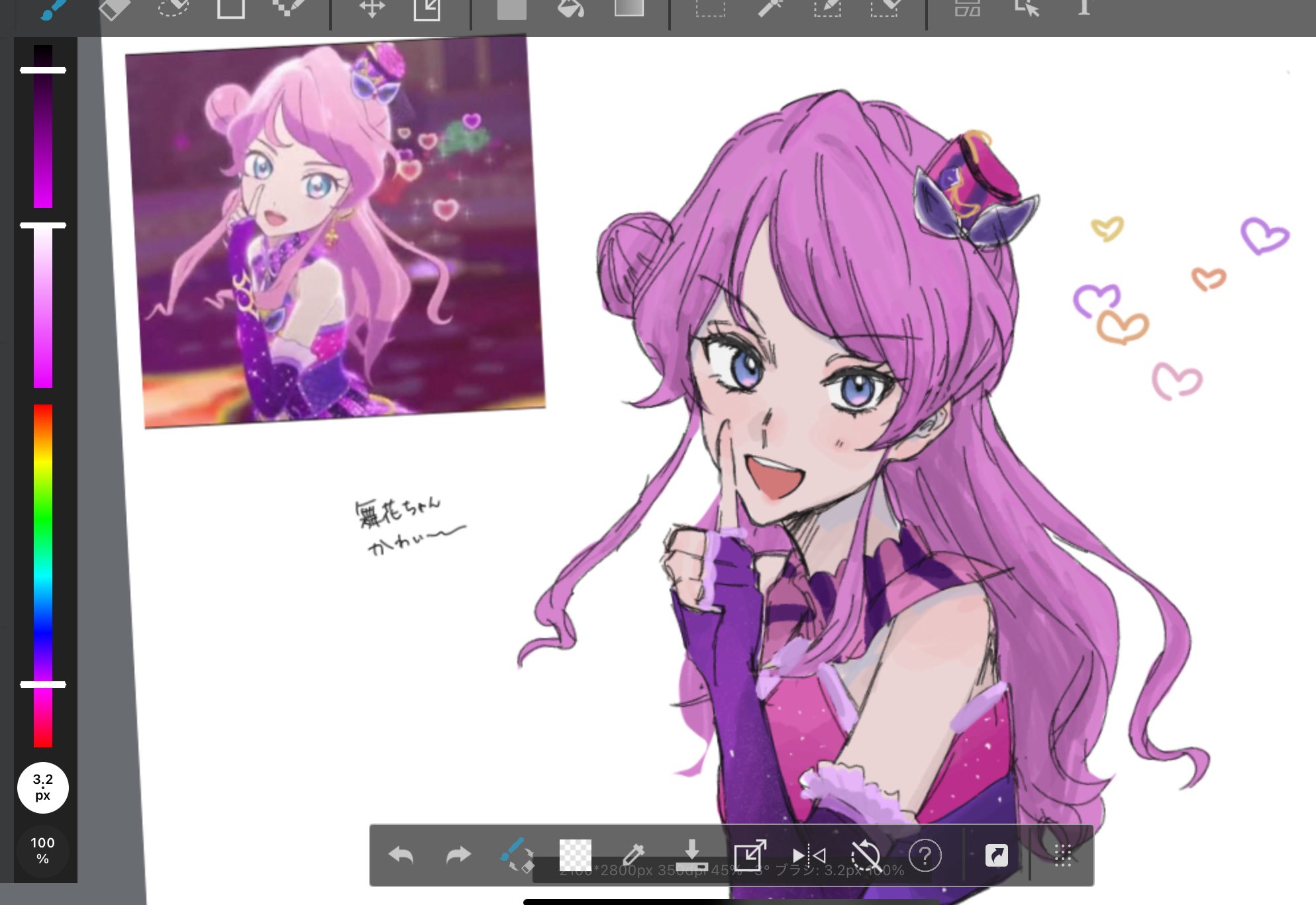Screen dimensions: 1316x905
Task: Select the Eraser tool
Action: 114,9
